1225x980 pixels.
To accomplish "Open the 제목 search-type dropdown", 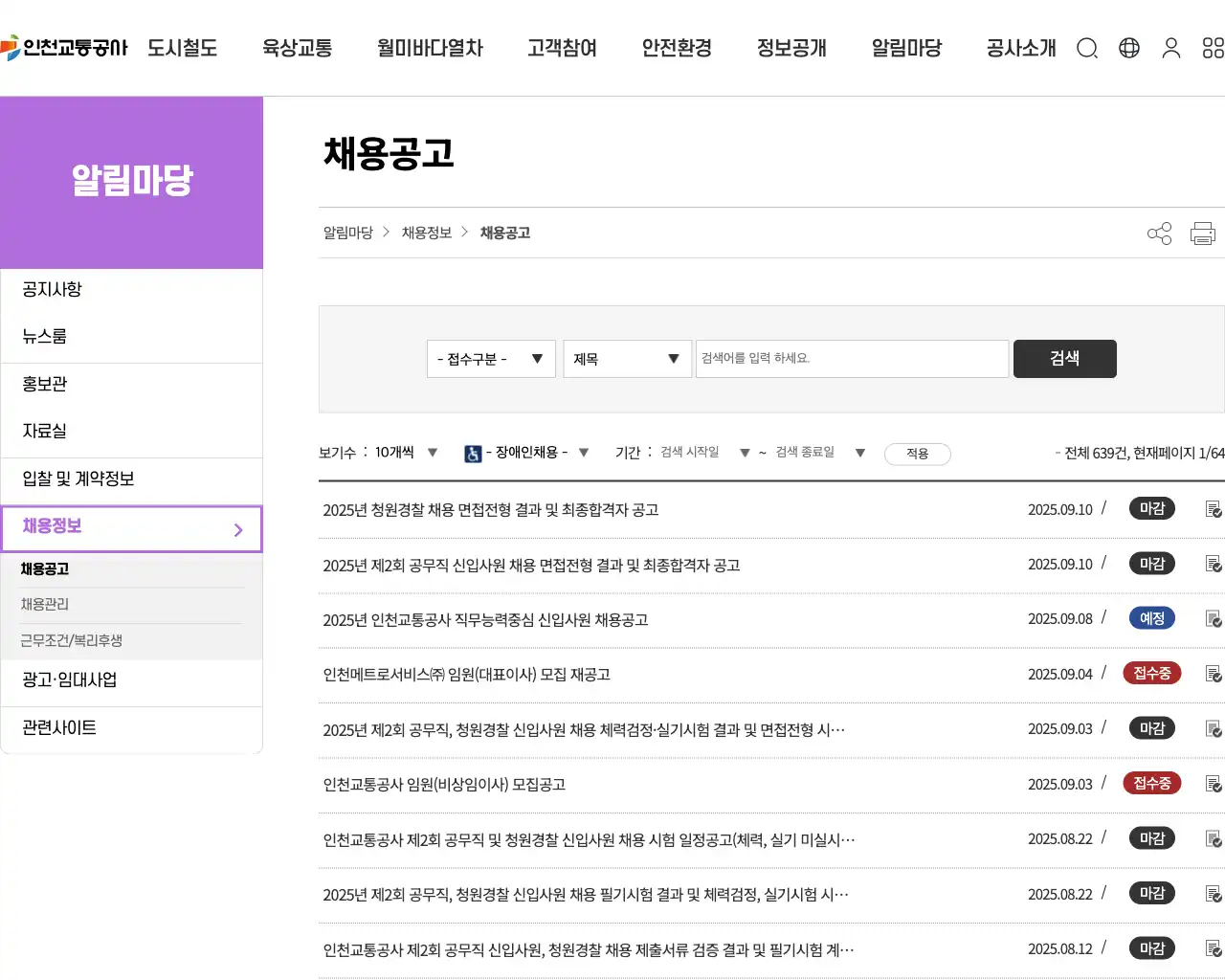I will 627,359.
